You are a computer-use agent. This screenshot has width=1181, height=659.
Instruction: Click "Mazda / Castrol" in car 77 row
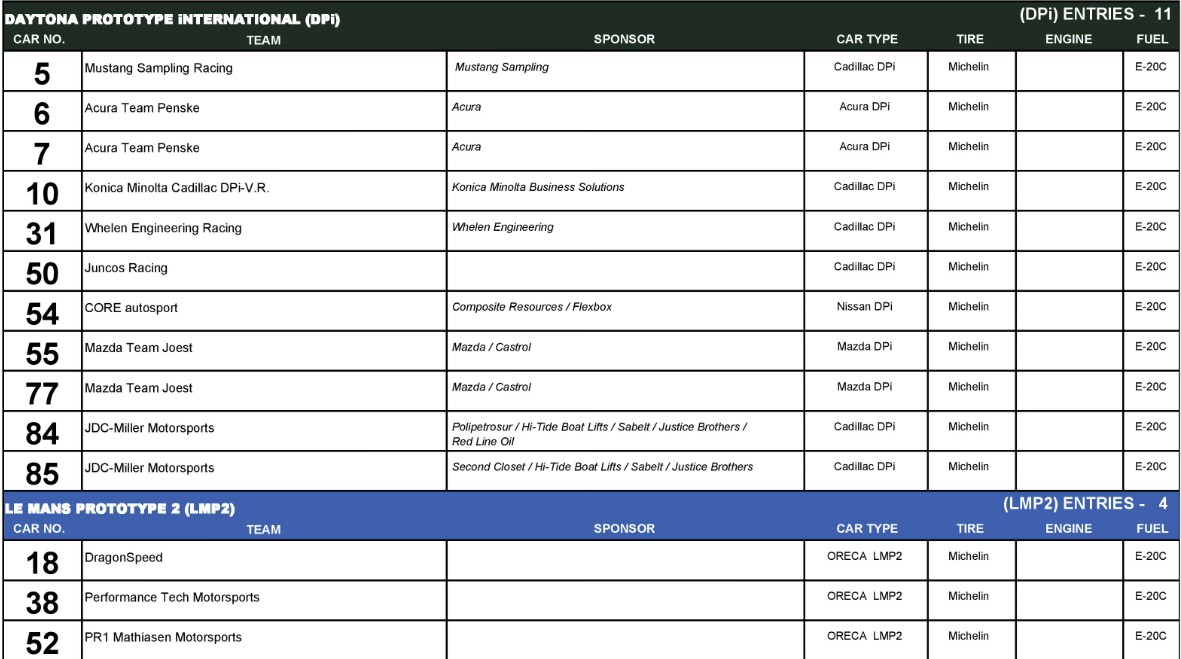click(x=491, y=387)
